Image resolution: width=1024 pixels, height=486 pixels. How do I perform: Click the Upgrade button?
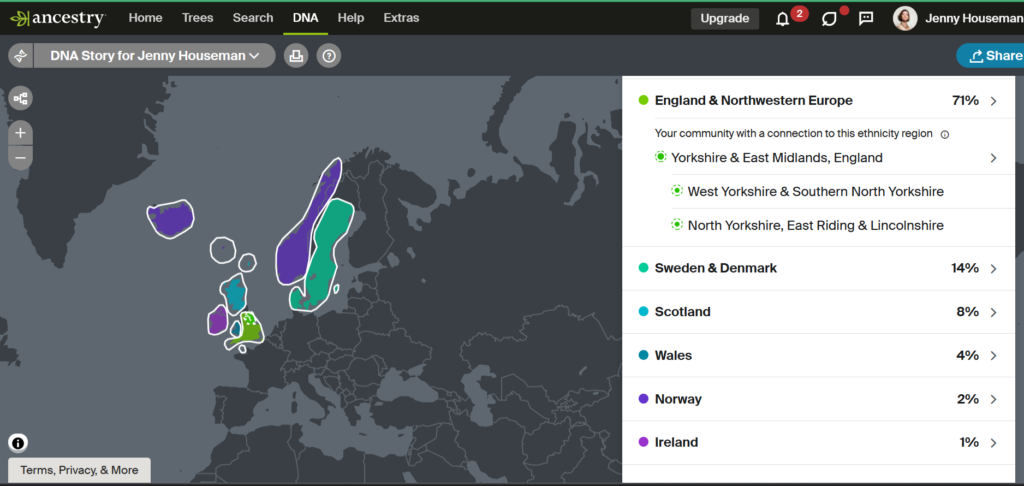click(x=724, y=18)
